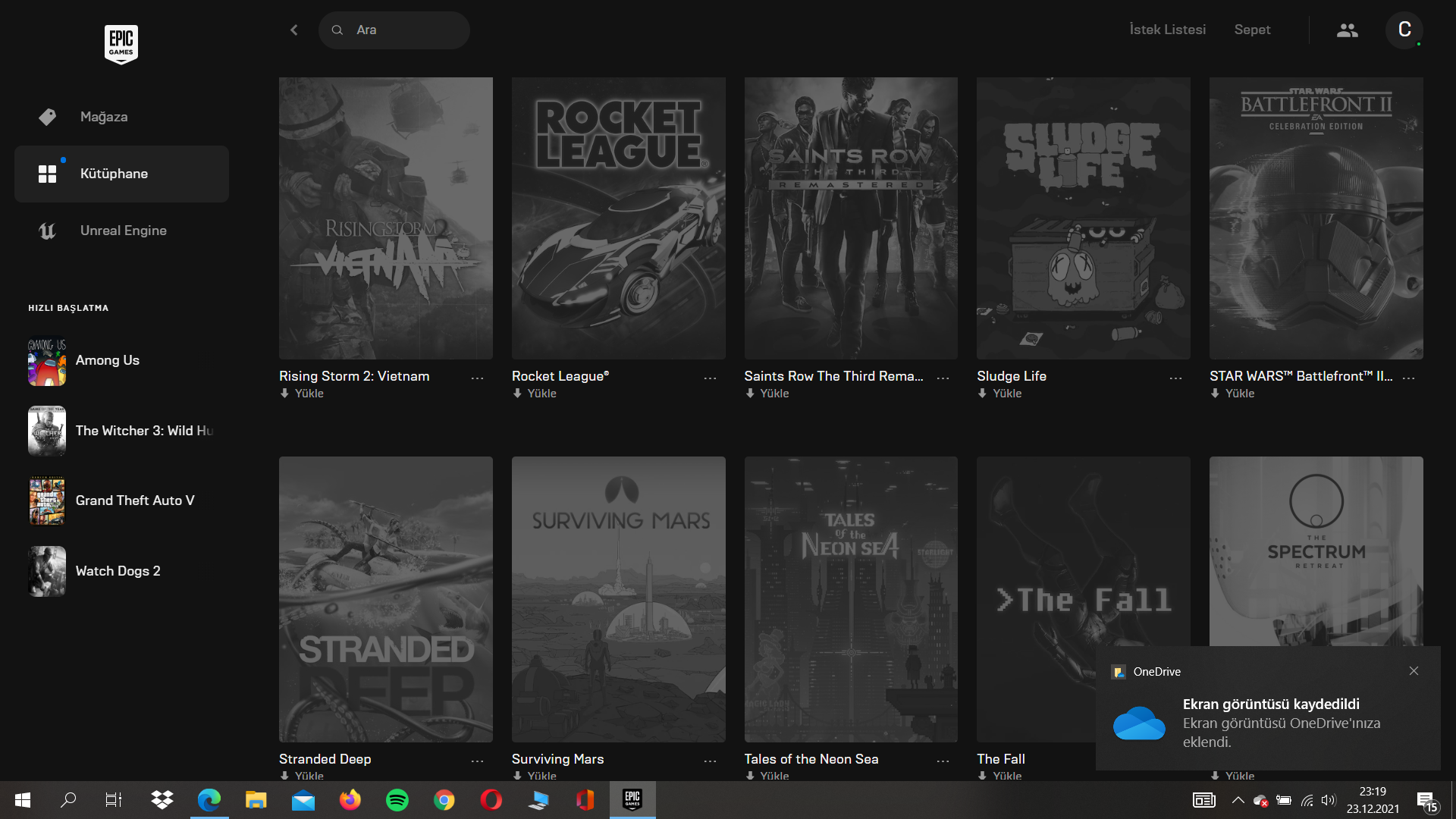Open the İstek Listesi link
This screenshot has height=819, width=1456.
(x=1167, y=30)
